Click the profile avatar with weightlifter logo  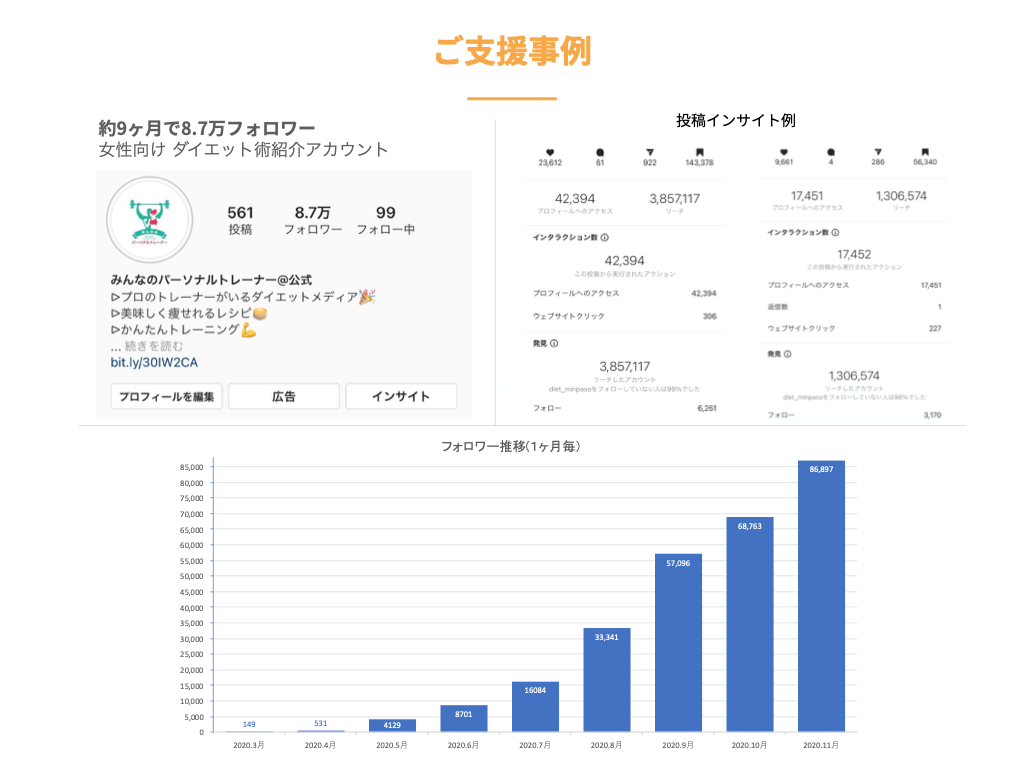click(x=150, y=220)
